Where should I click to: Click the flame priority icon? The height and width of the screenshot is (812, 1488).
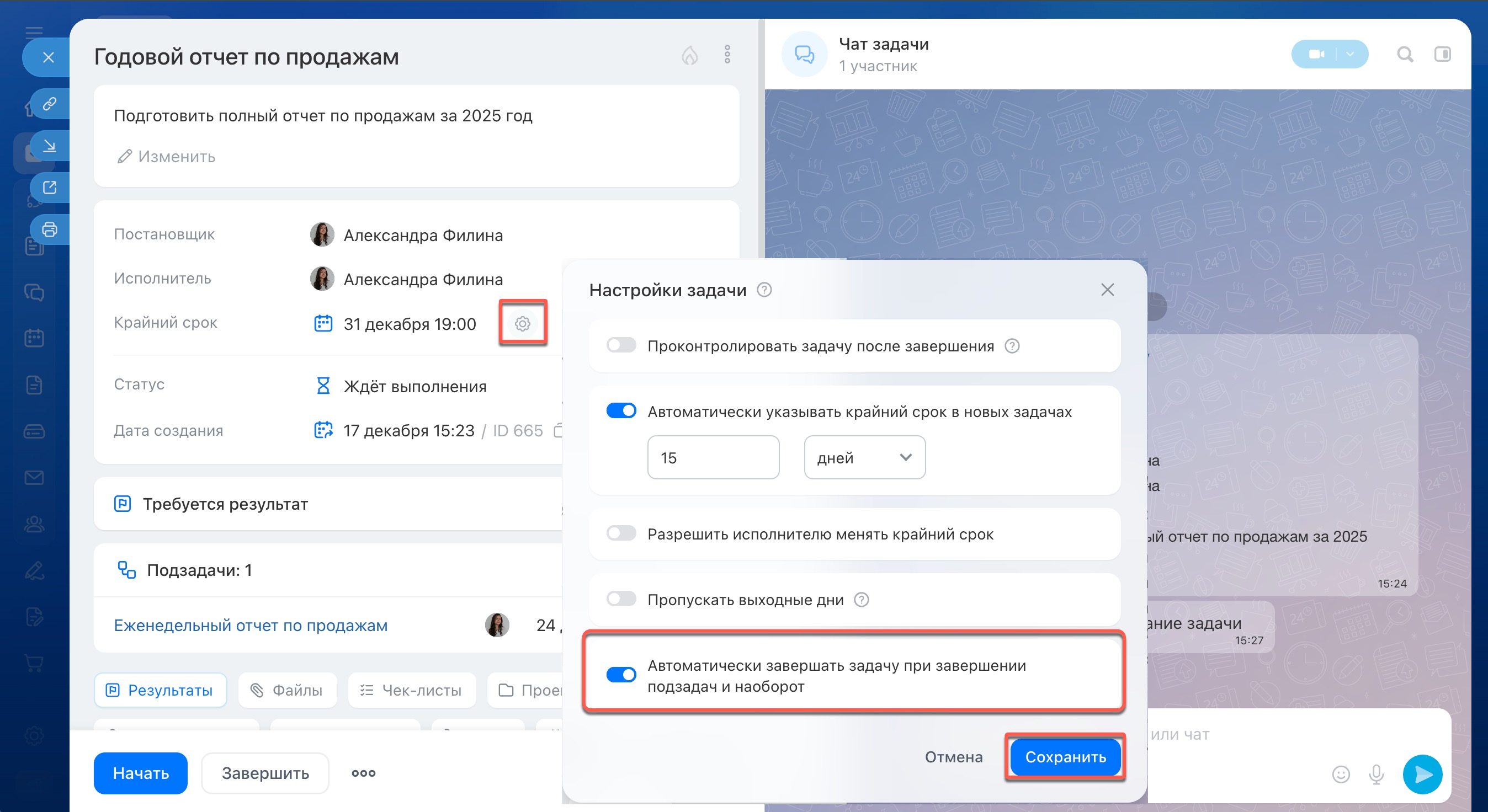point(690,56)
